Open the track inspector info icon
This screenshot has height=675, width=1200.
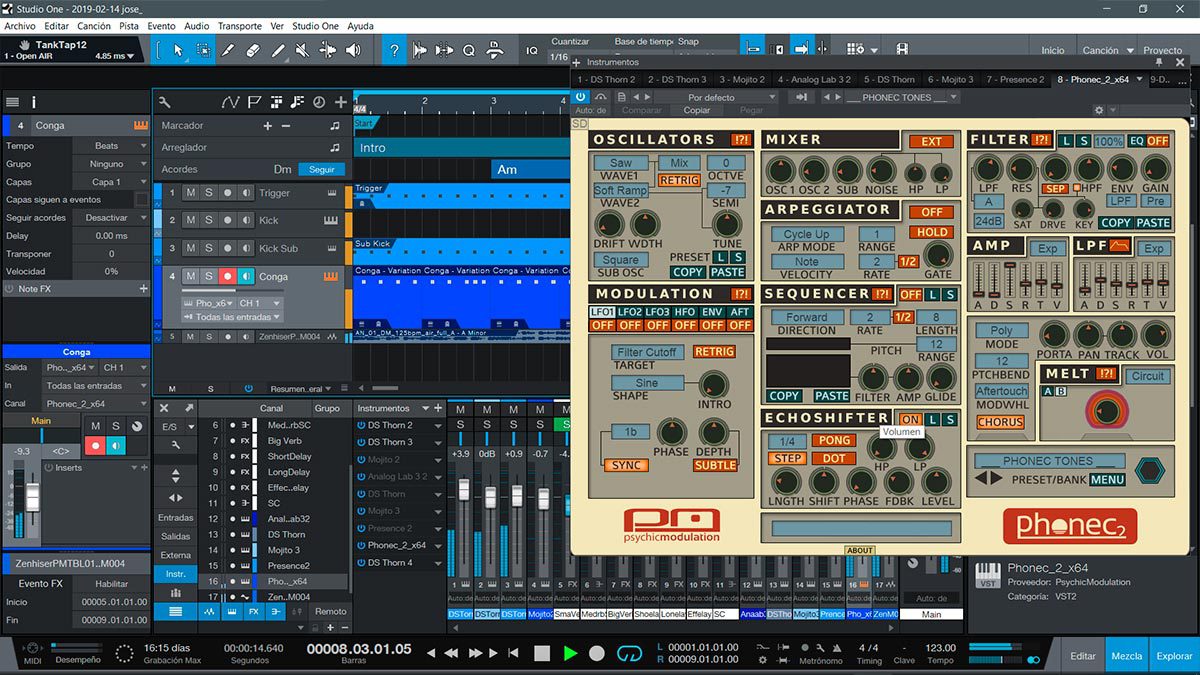(33, 101)
